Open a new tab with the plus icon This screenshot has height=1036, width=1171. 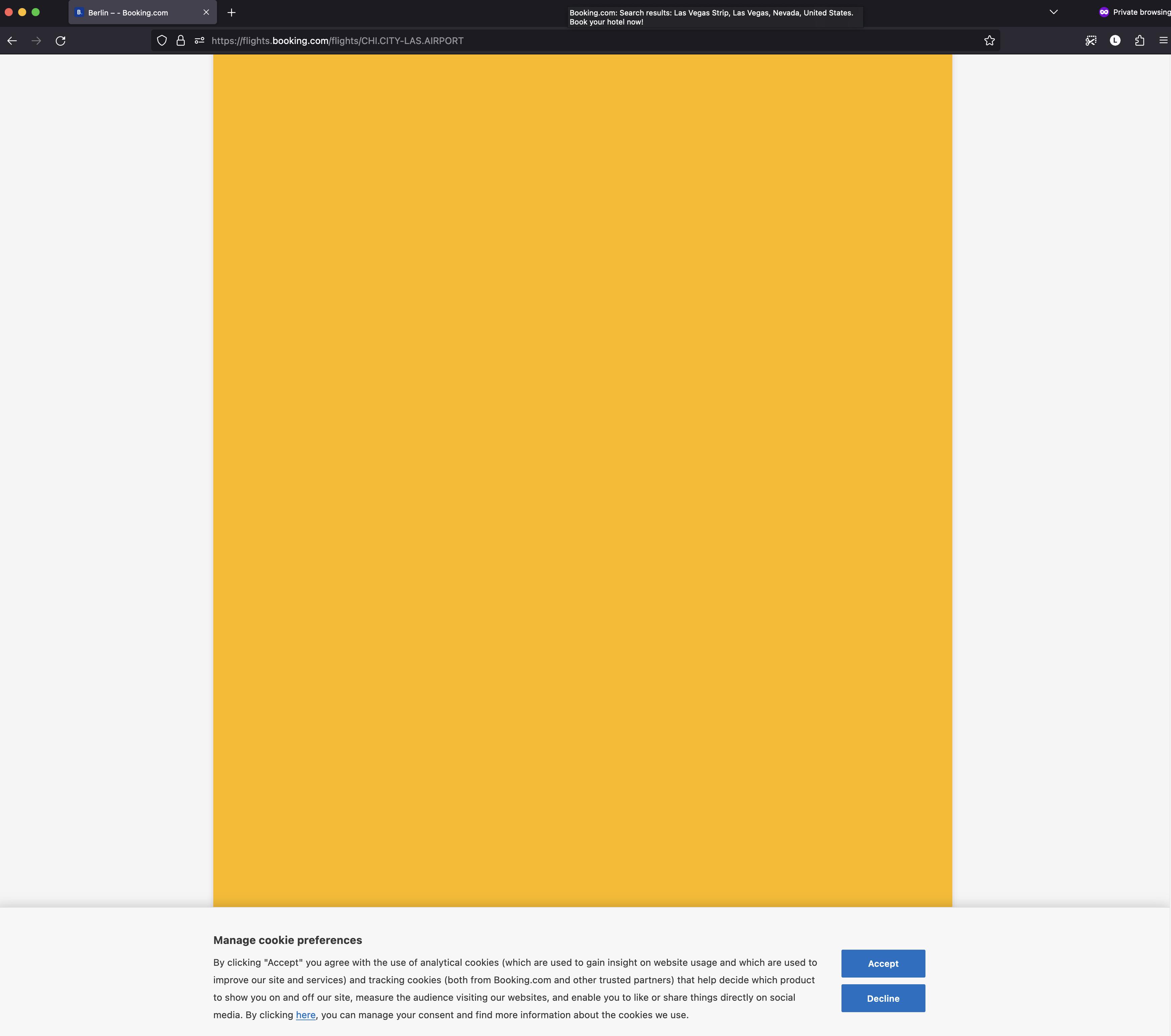[231, 12]
